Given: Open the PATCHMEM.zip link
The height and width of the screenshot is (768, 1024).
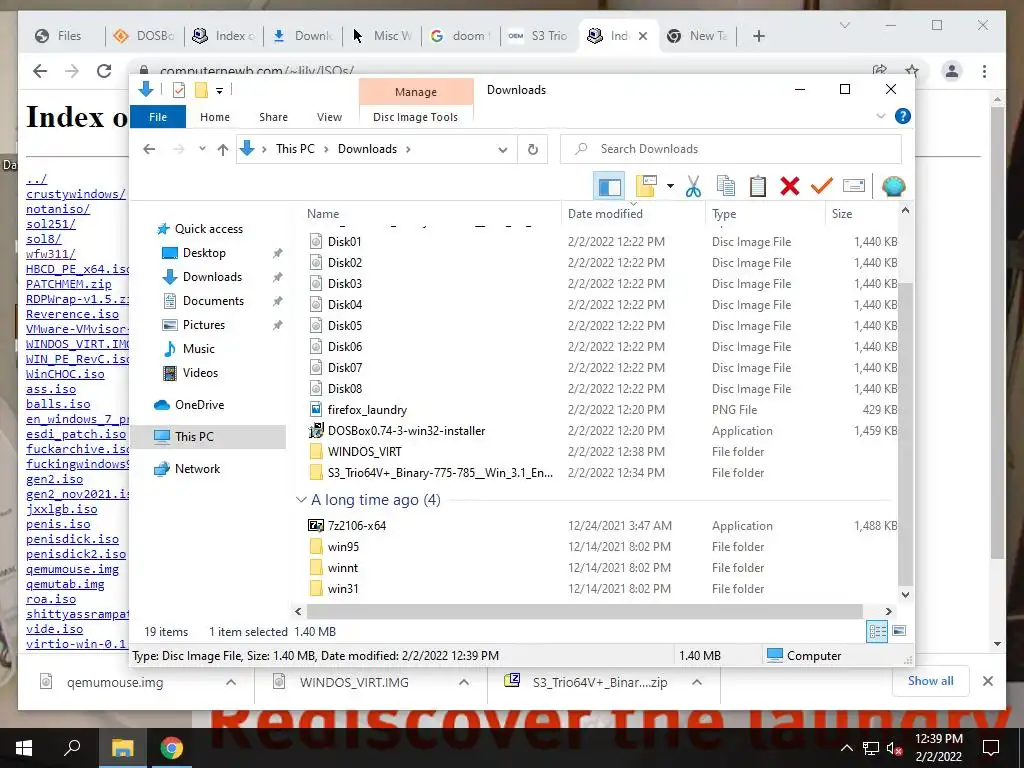Looking at the screenshot, I should tap(69, 284).
